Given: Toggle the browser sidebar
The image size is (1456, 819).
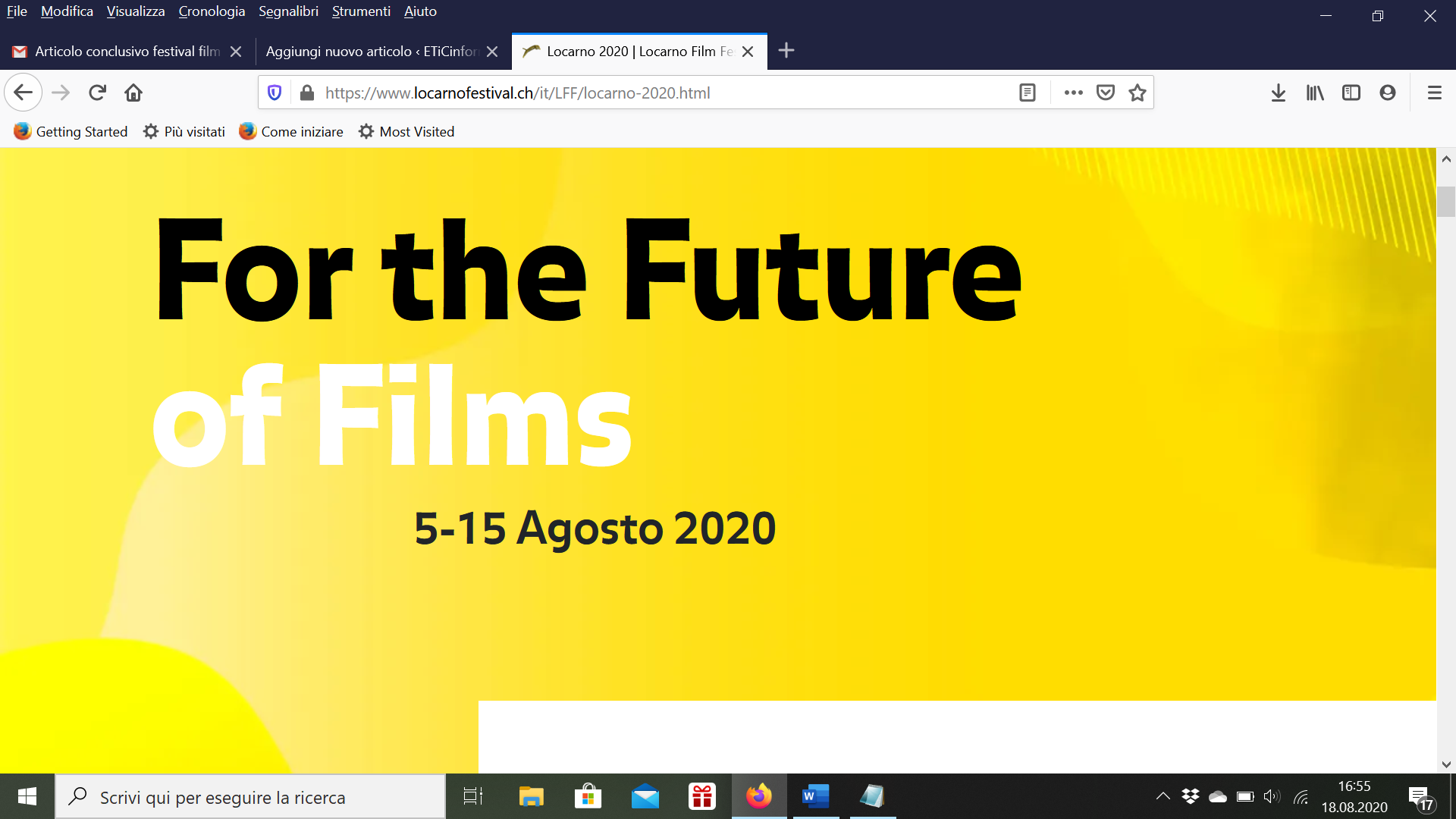Looking at the screenshot, I should (1351, 93).
